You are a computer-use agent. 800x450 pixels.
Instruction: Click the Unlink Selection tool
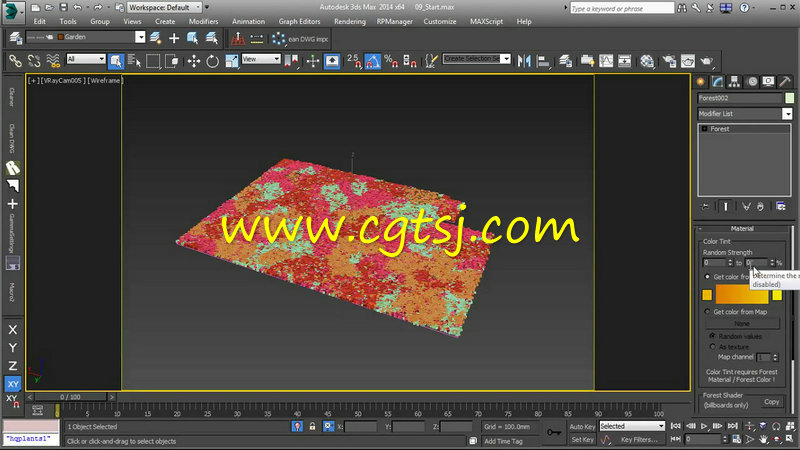click(x=34, y=61)
